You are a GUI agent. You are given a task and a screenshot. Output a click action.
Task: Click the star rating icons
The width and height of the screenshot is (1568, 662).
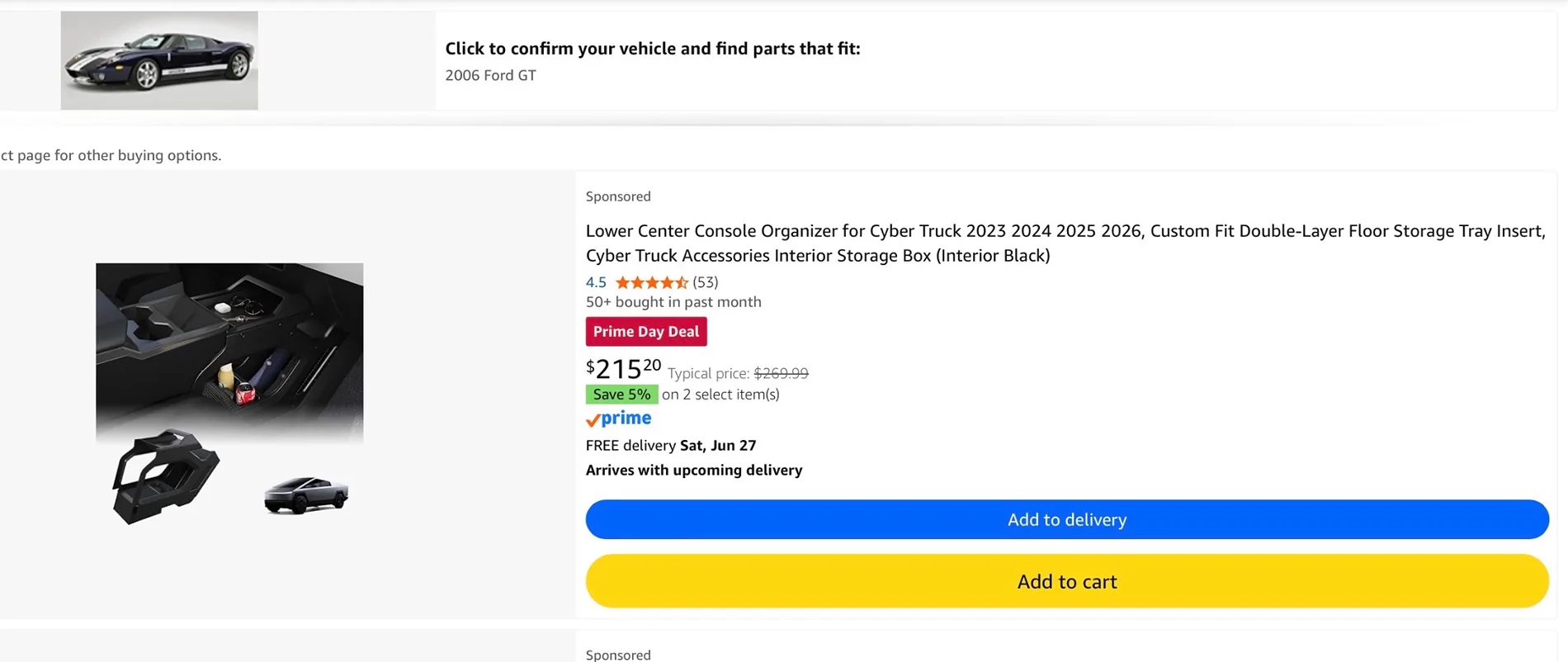[652, 282]
